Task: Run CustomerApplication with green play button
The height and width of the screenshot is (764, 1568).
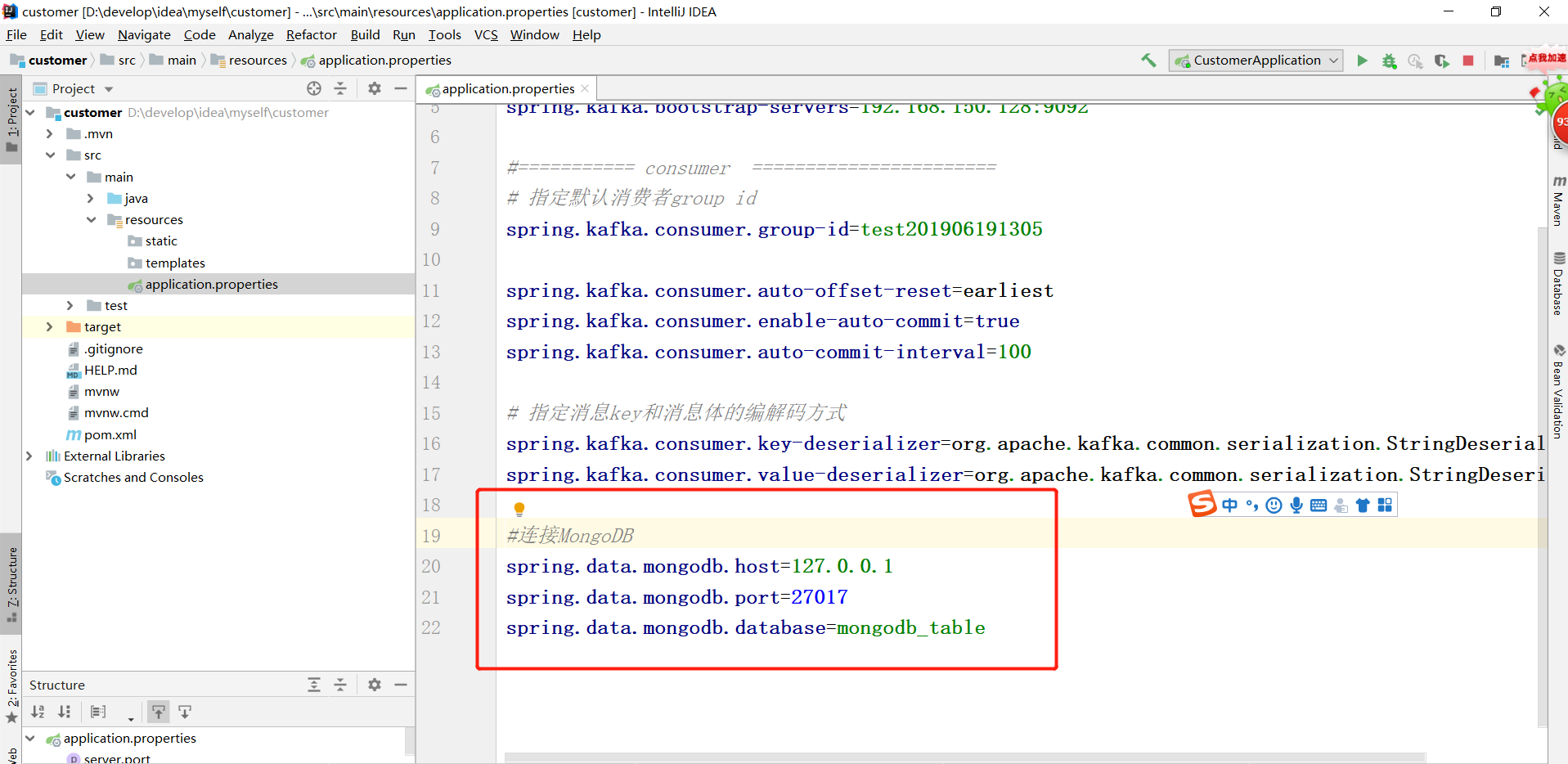Action: click(1362, 61)
